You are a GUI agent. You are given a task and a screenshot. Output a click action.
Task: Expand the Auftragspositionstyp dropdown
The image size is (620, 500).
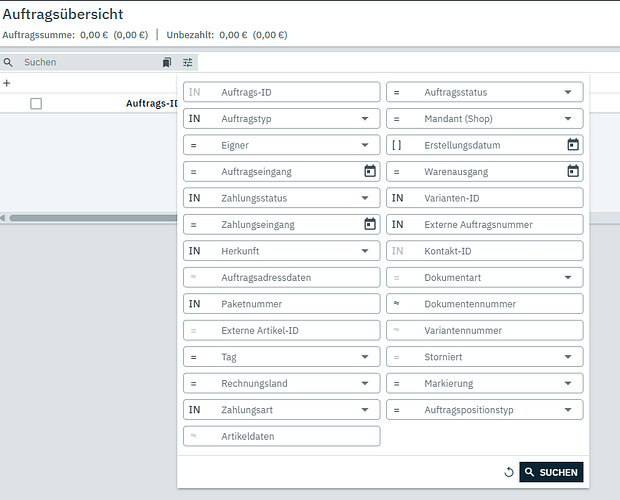[568, 410]
